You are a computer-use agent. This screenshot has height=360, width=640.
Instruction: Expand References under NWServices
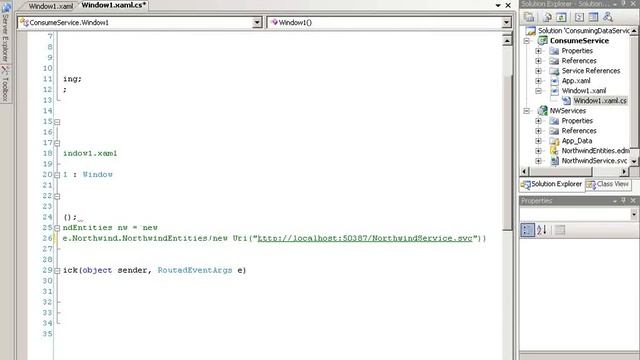[538, 131]
